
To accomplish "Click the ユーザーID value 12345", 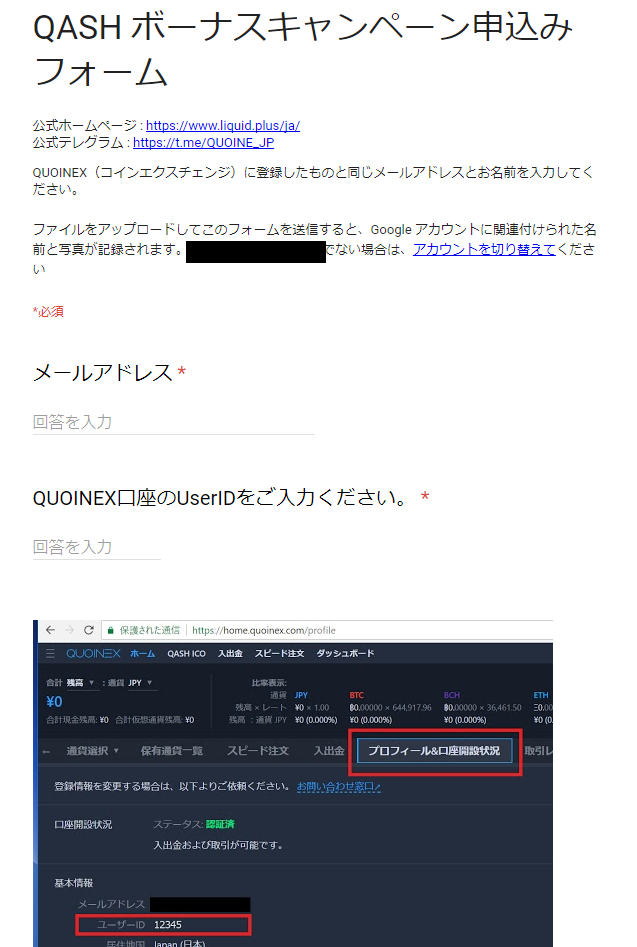I will point(167,925).
